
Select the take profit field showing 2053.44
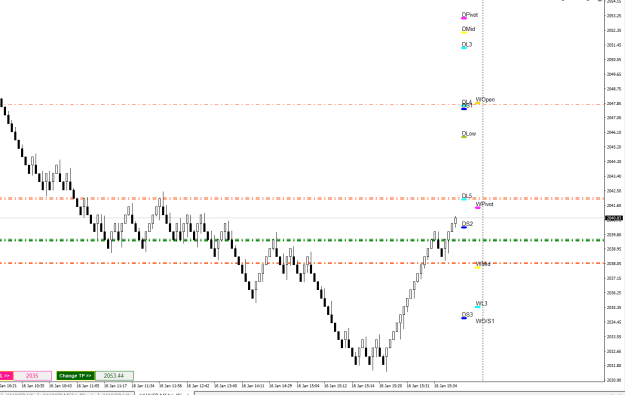(114, 376)
